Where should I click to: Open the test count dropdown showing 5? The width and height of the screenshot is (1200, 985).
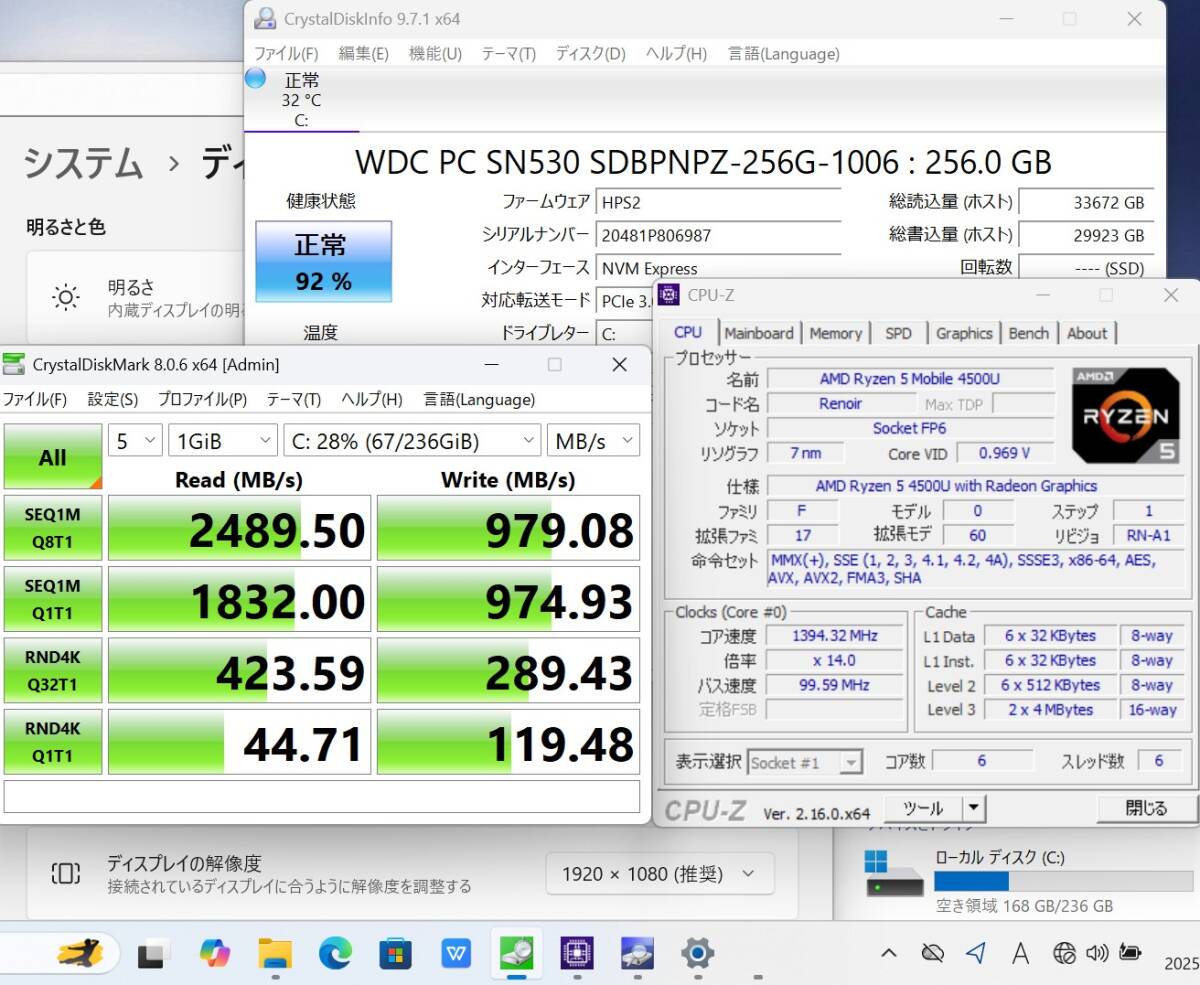pos(135,440)
